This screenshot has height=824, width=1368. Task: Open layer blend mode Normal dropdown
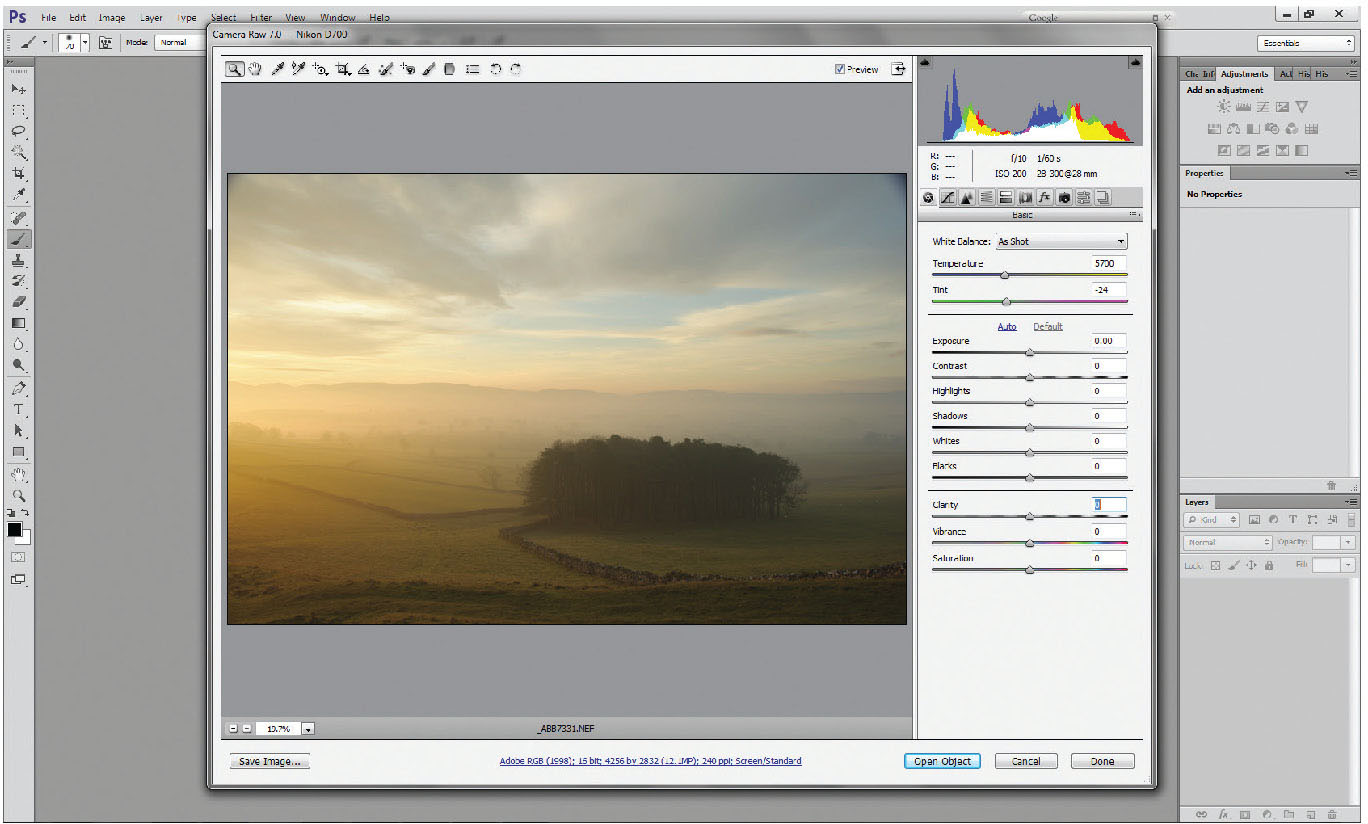[x=1228, y=542]
